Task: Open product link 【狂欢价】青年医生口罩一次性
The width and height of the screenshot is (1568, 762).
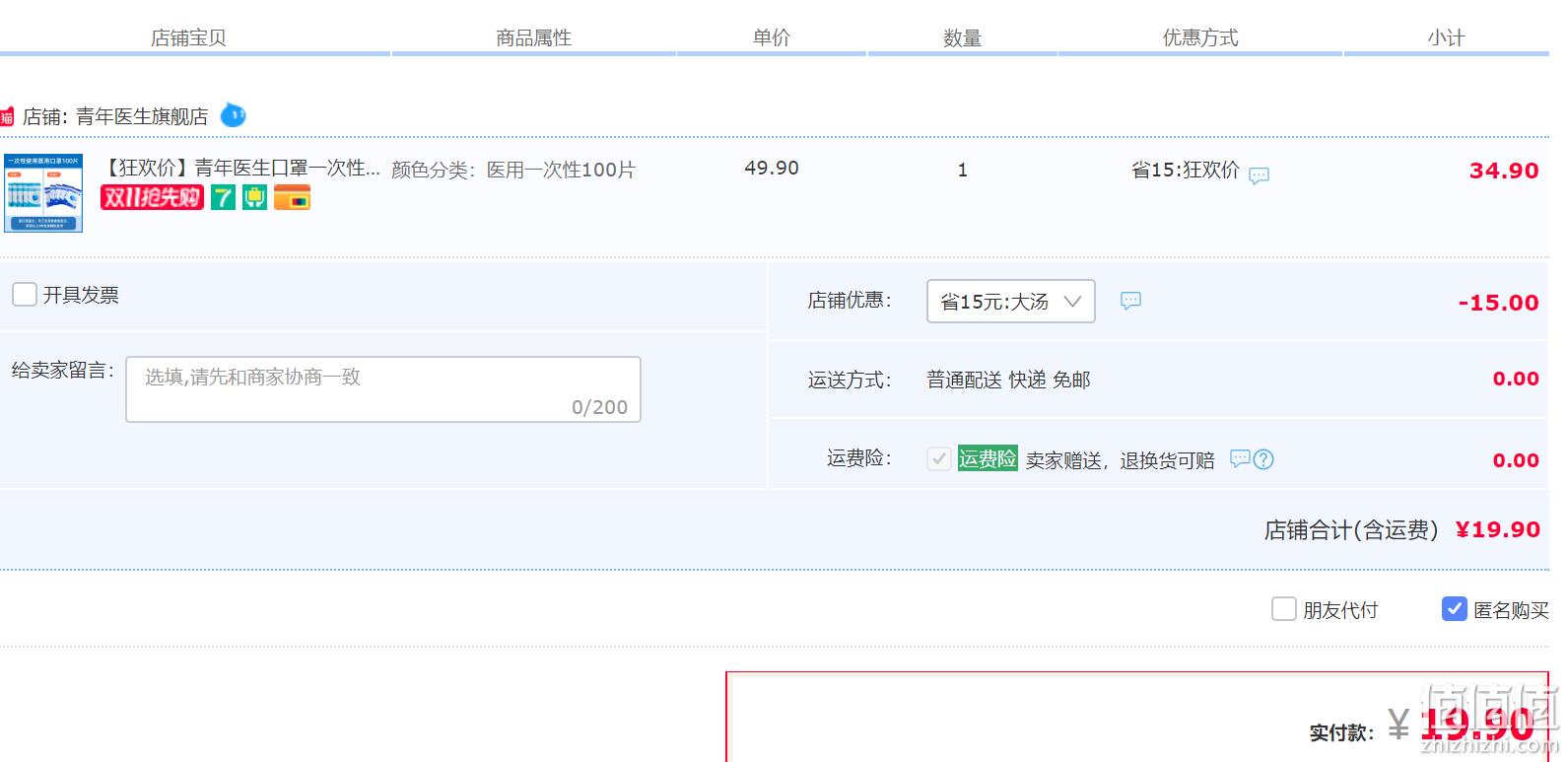Action: click(x=241, y=168)
